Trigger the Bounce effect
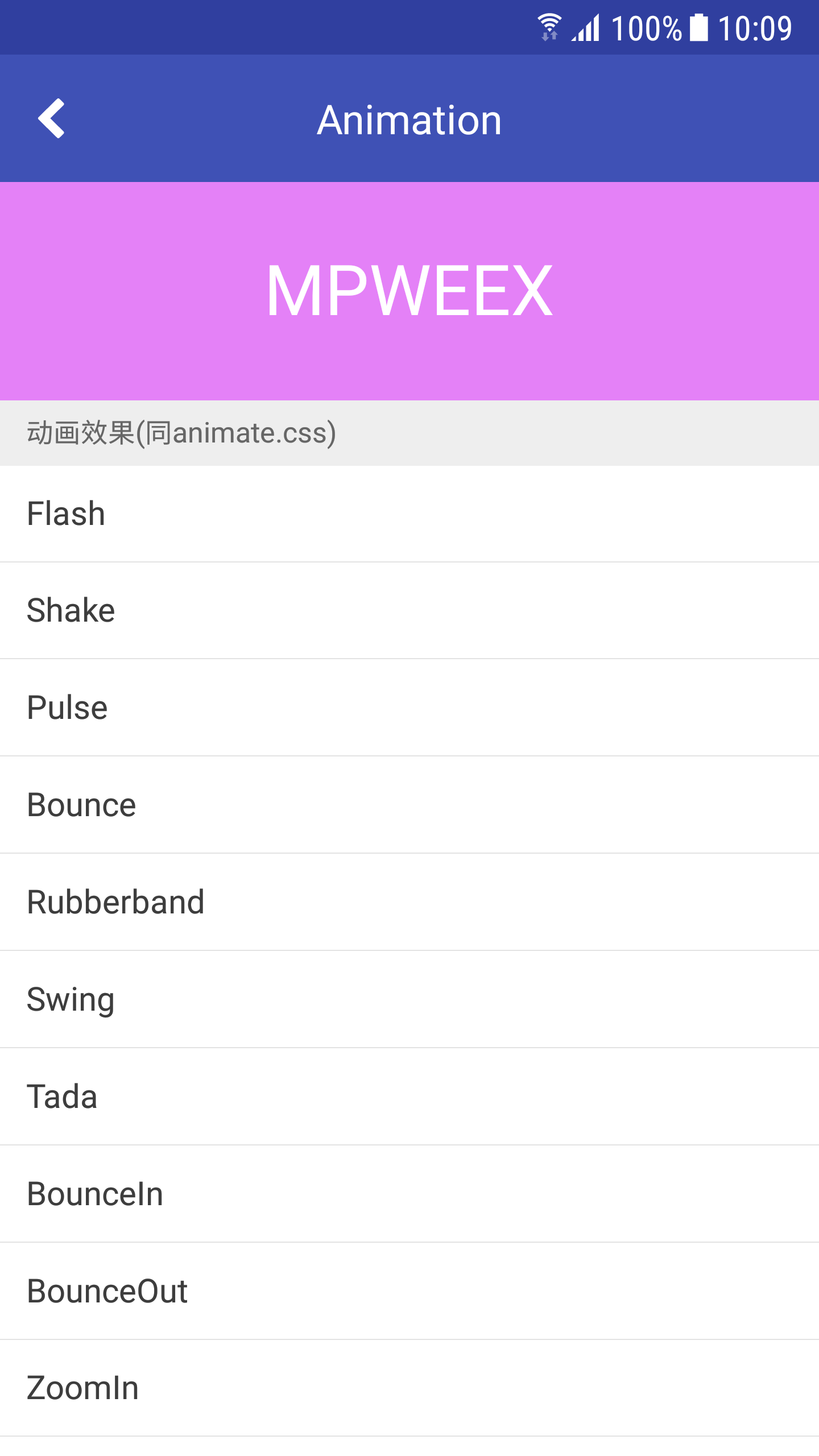The width and height of the screenshot is (819, 1456). click(409, 805)
